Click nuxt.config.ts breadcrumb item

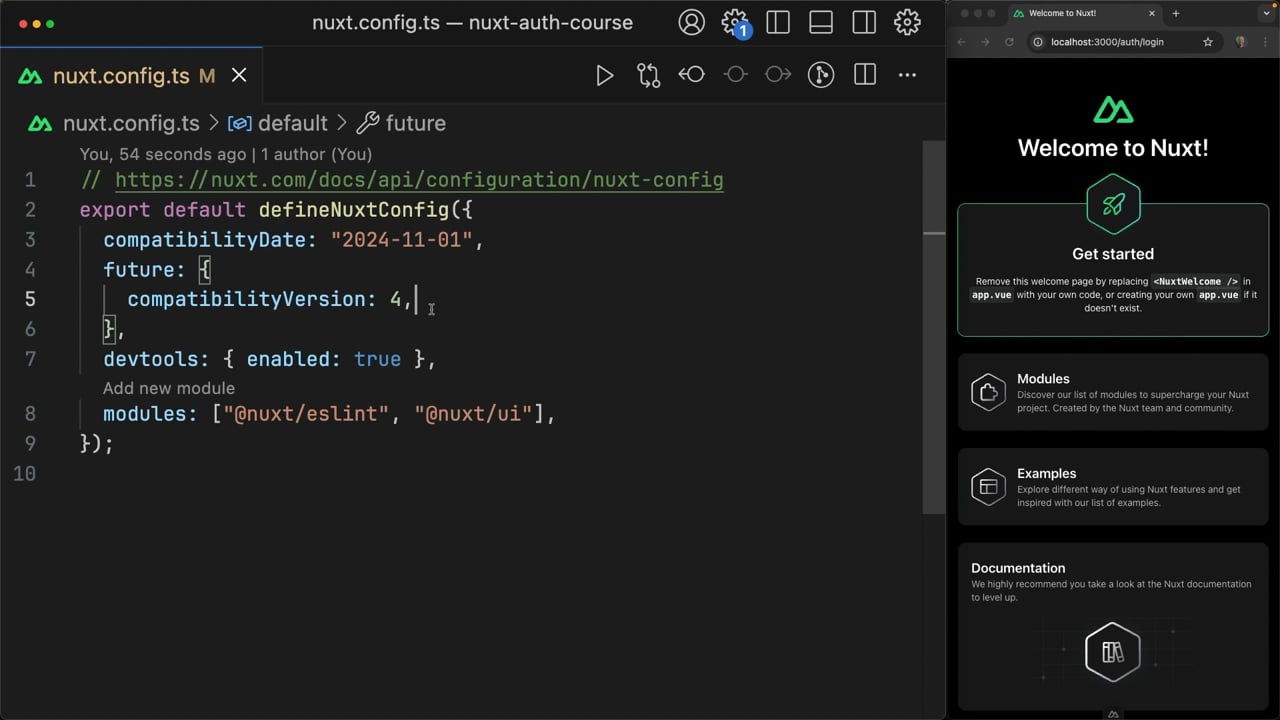coord(131,123)
